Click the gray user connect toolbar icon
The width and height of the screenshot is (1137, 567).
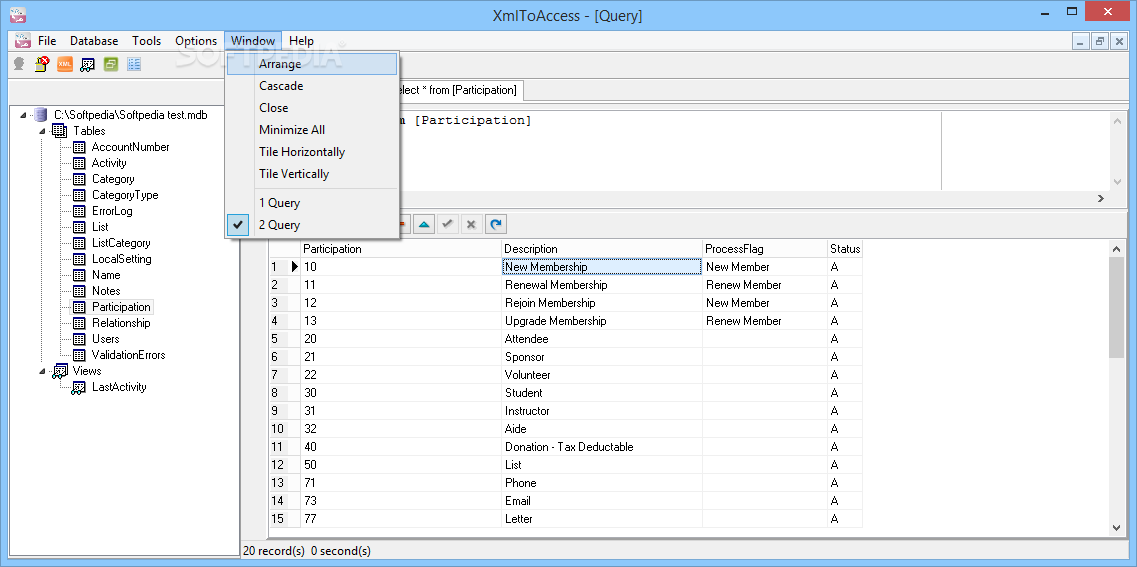tap(20, 65)
